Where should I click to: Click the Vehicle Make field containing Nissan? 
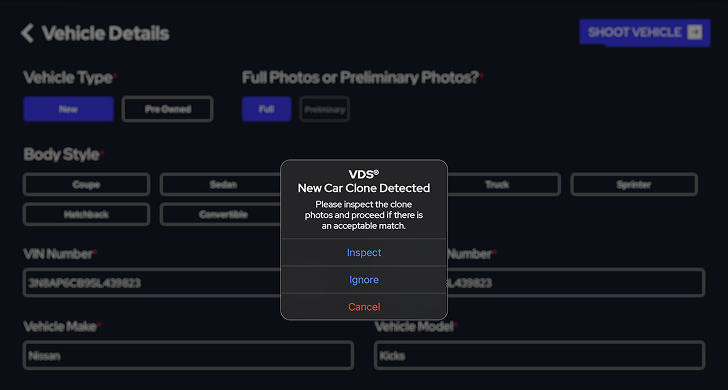click(x=188, y=356)
